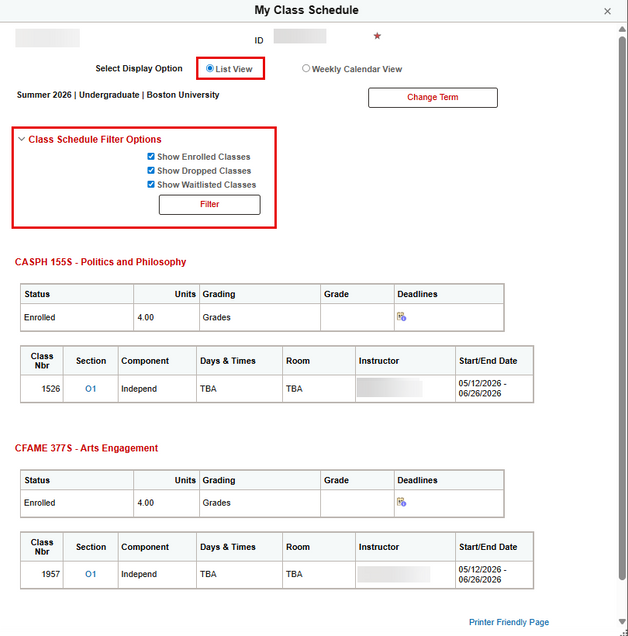Click Enrolled status for Arts Engagement
This screenshot has height=636, width=628.
point(77,503)
